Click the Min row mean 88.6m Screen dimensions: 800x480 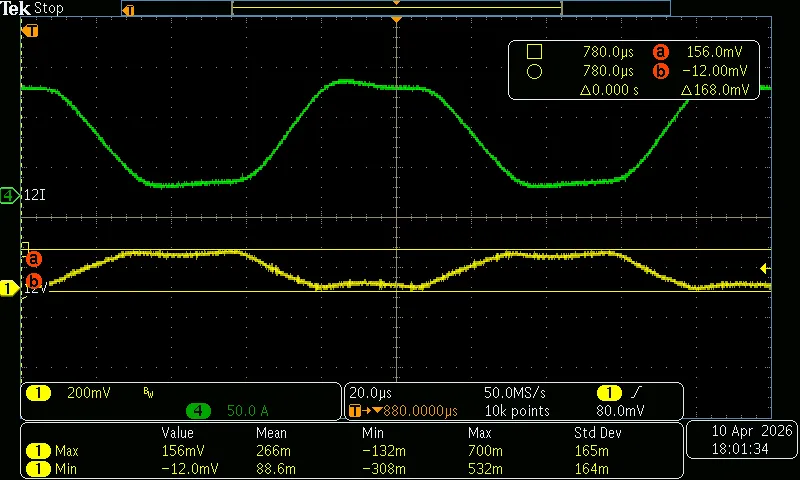tap(276, 469)
